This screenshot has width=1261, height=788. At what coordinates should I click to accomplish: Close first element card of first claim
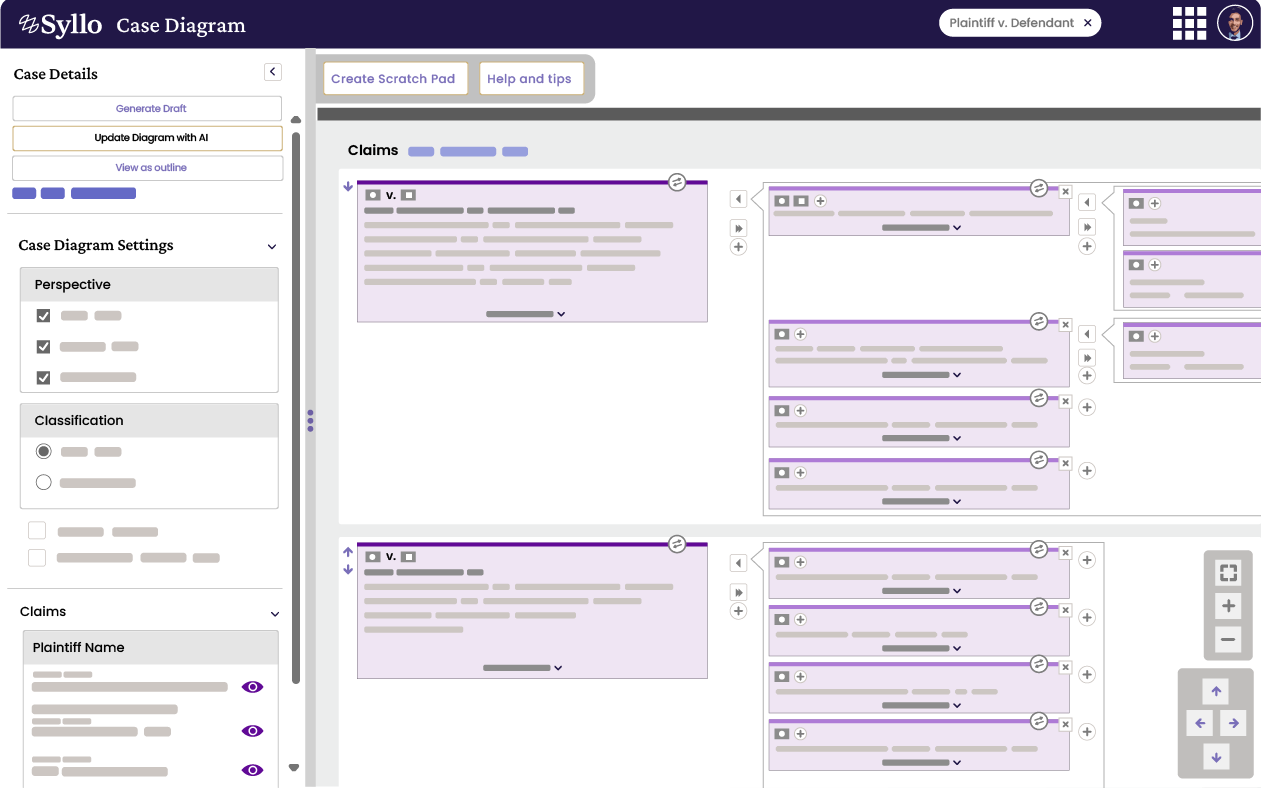[1065, 192]
